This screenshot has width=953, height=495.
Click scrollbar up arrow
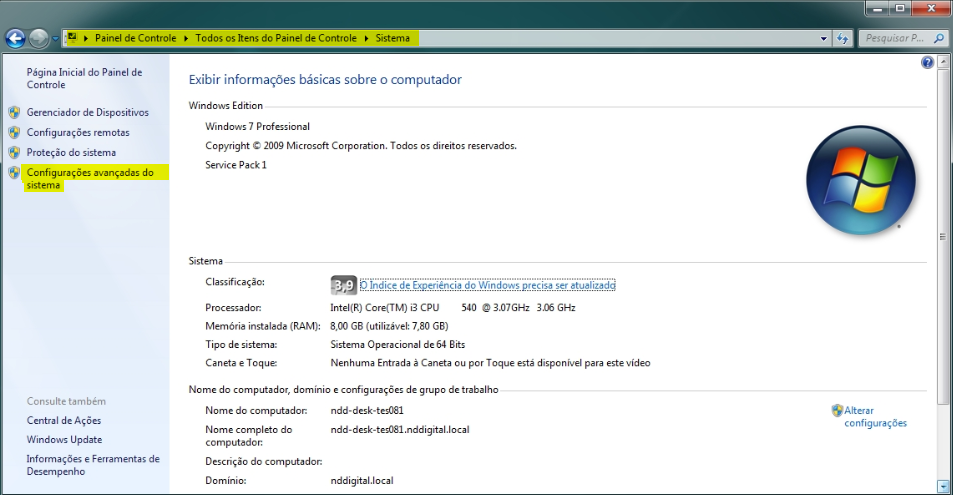click(x=943, y=62)
